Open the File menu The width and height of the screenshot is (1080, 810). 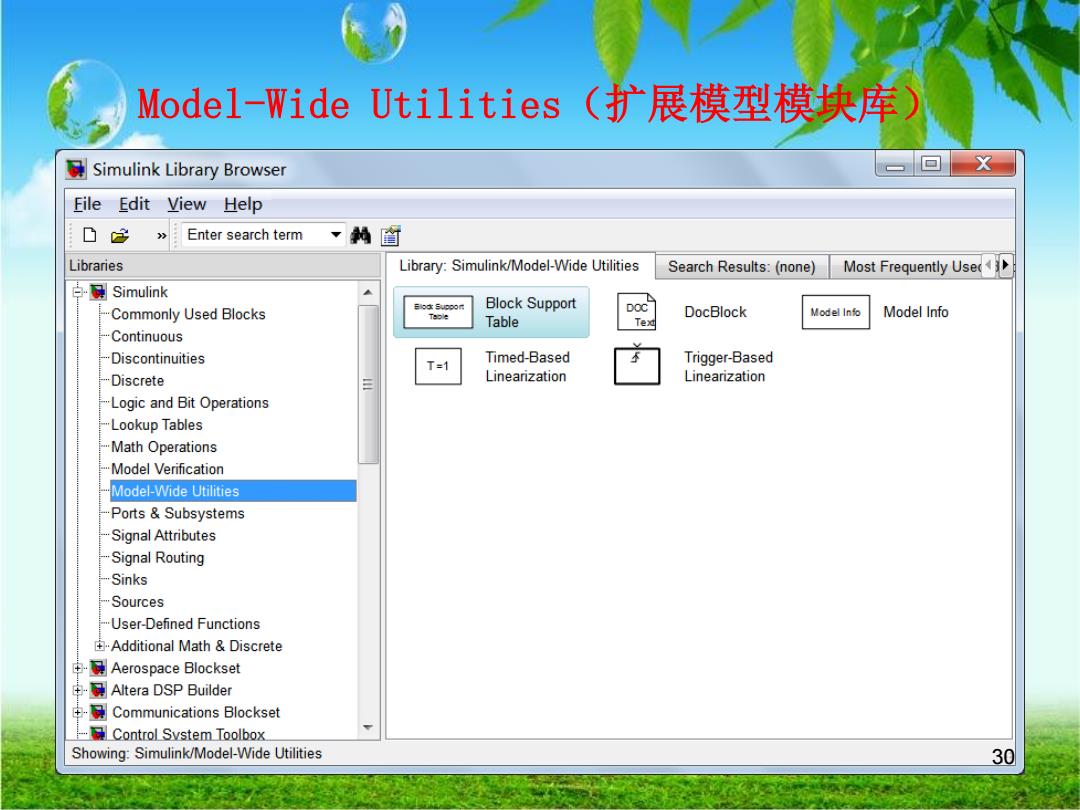pyautogui.click(x=87, y=205)
